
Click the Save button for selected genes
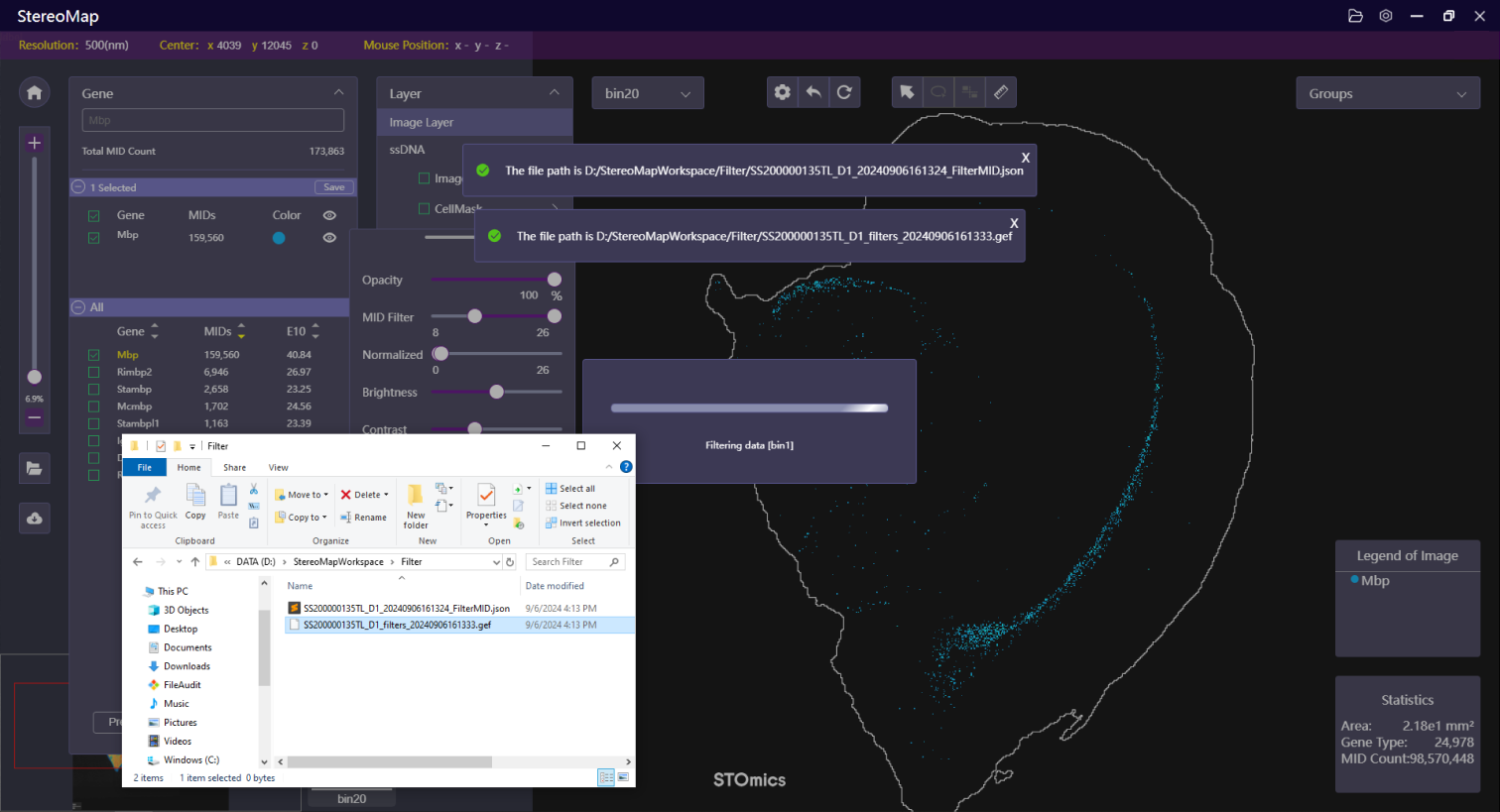pyautogui.click(x=334, y=187)
